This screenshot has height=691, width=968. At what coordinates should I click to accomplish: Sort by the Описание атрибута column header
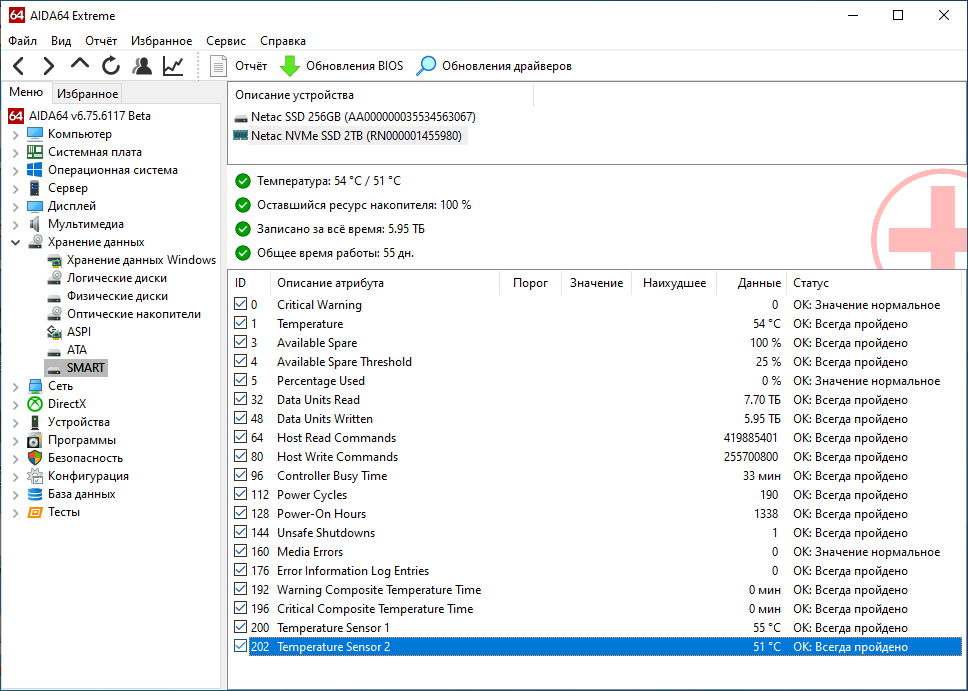click(x=385, y=283)
